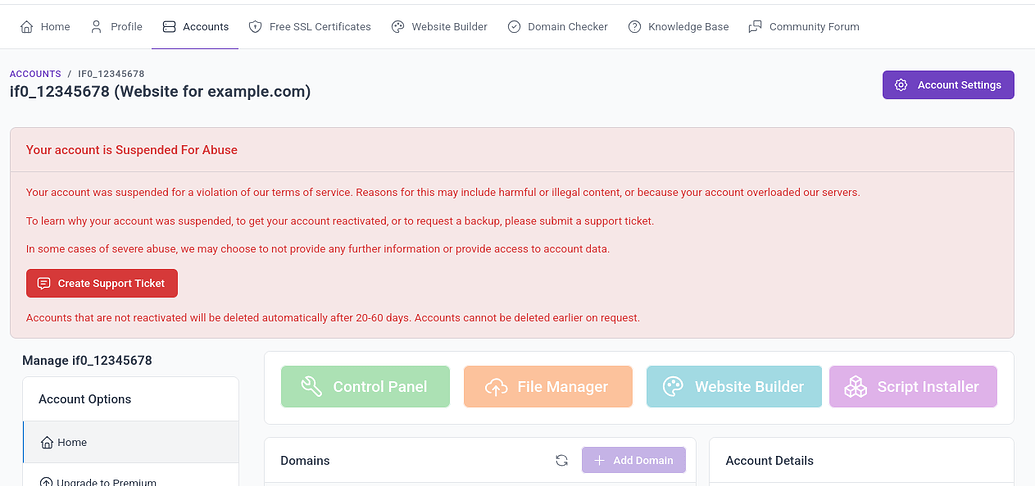The width and height of the screenshot is (1035, 486).
Task: Open the Control Panel button
Action: coord(365,387)
